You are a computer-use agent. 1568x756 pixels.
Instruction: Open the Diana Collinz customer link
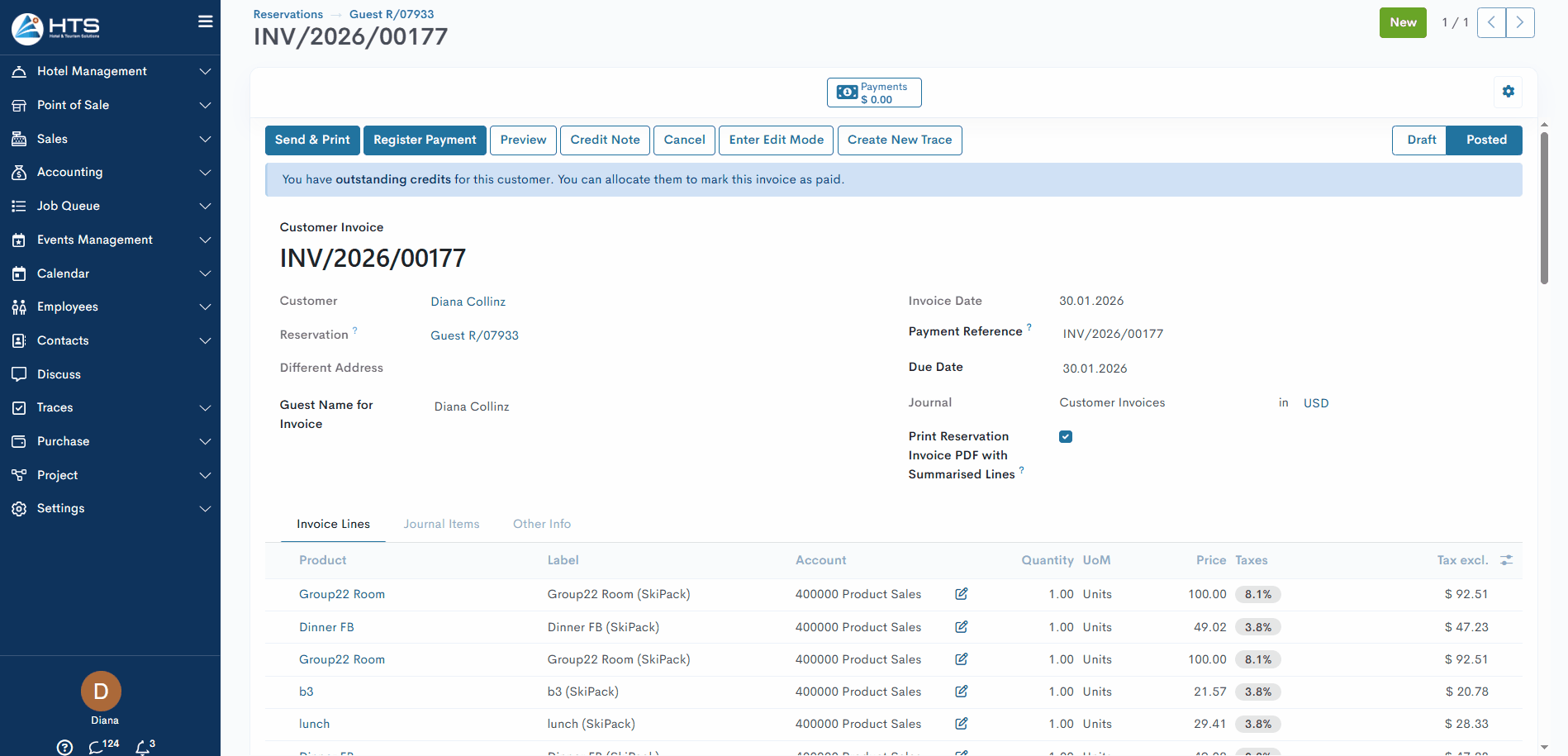[468, 302]
